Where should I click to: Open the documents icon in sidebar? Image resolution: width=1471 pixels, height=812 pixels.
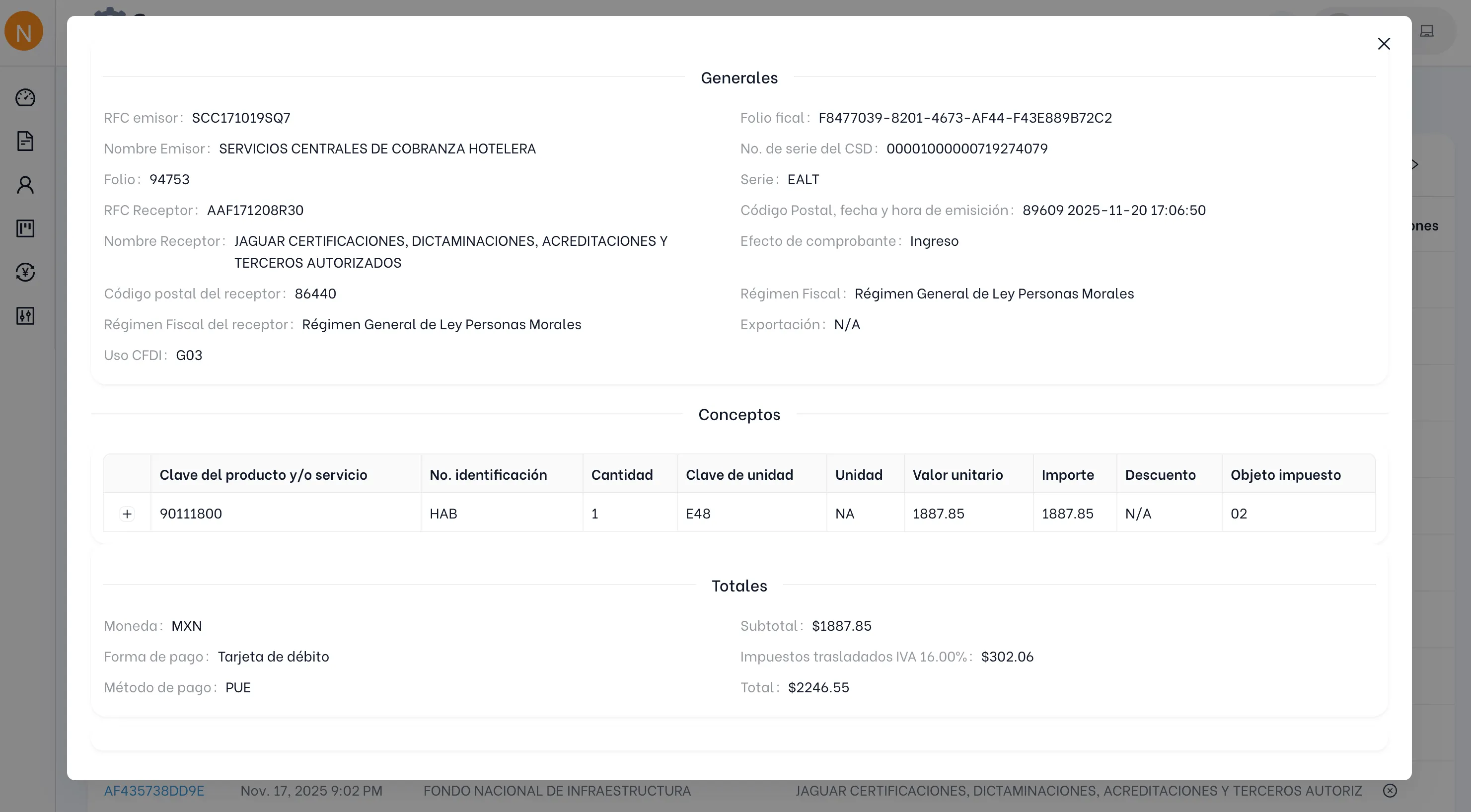pyautogui.click(x=25, y=141)
